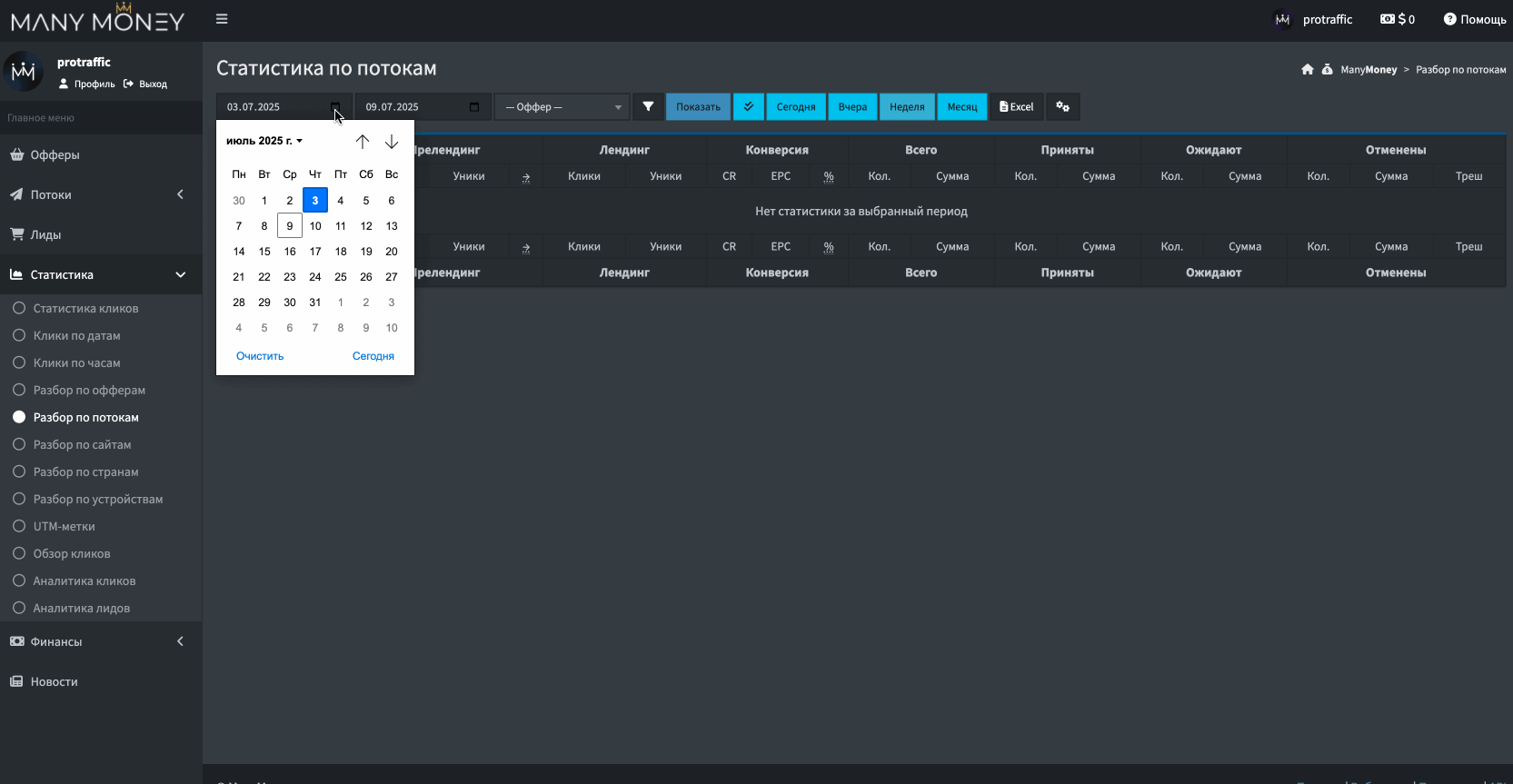Select Аналитика лидов radio item
The width and height of the screenshot is (1513, 784).
click(x=101, y=608)
